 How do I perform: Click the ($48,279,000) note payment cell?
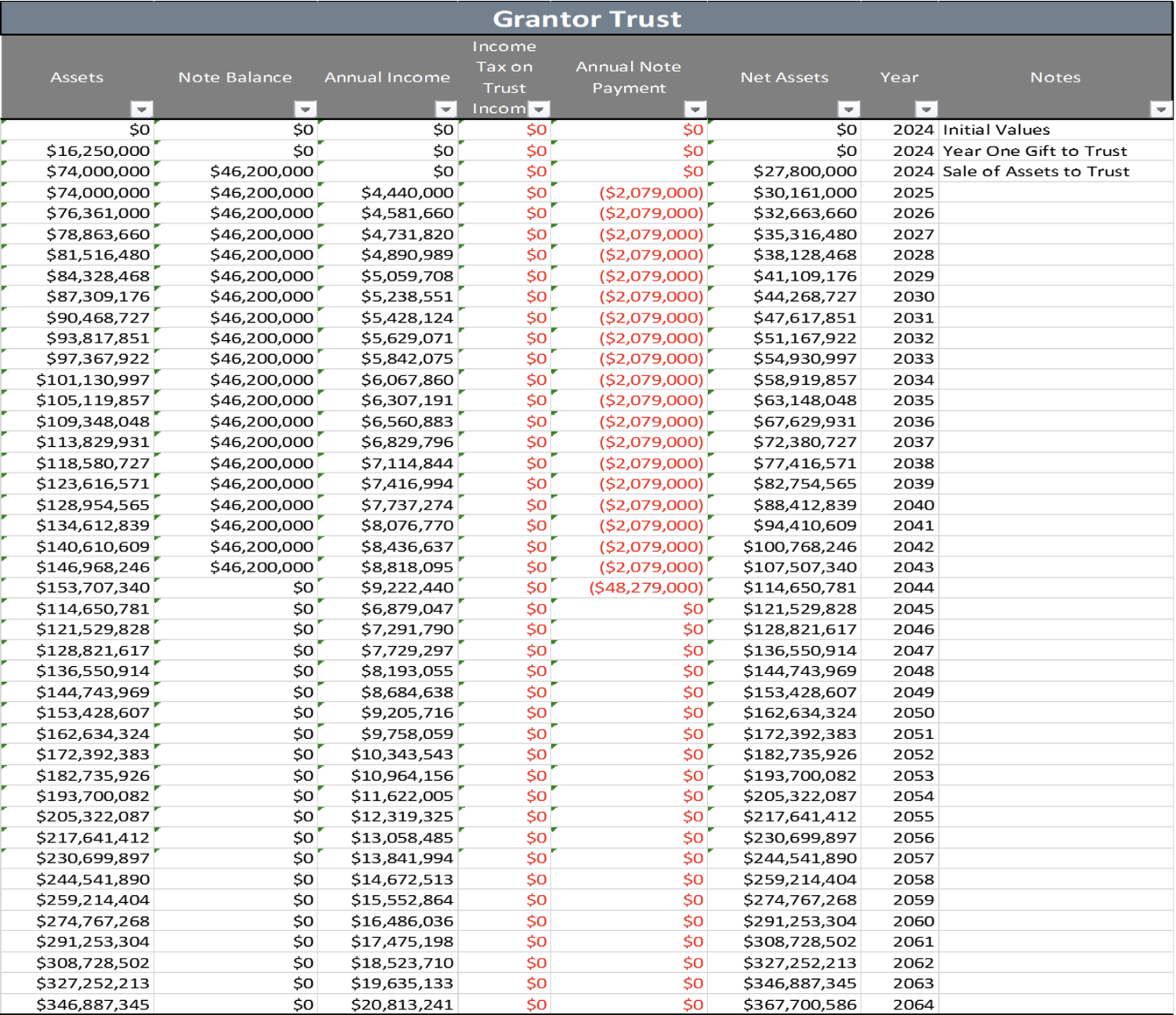pos(646,588)
